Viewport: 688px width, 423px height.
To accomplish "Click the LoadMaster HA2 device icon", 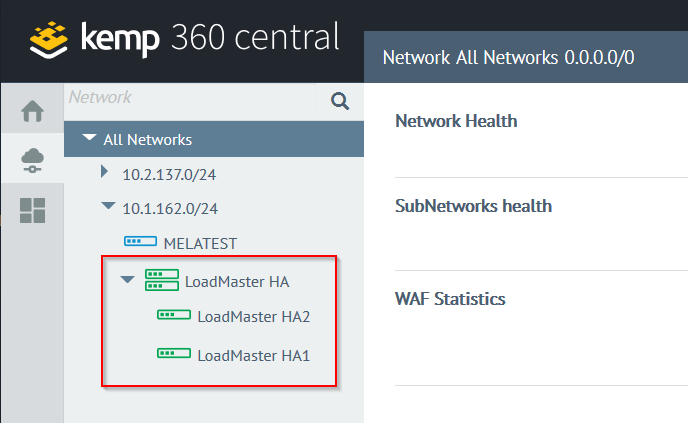I will (174, 315).
